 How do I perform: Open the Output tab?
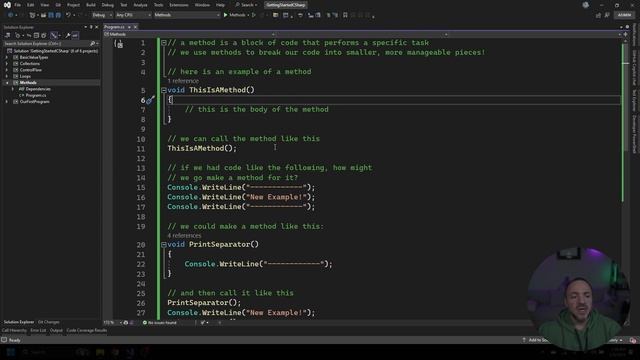(56, 330)
